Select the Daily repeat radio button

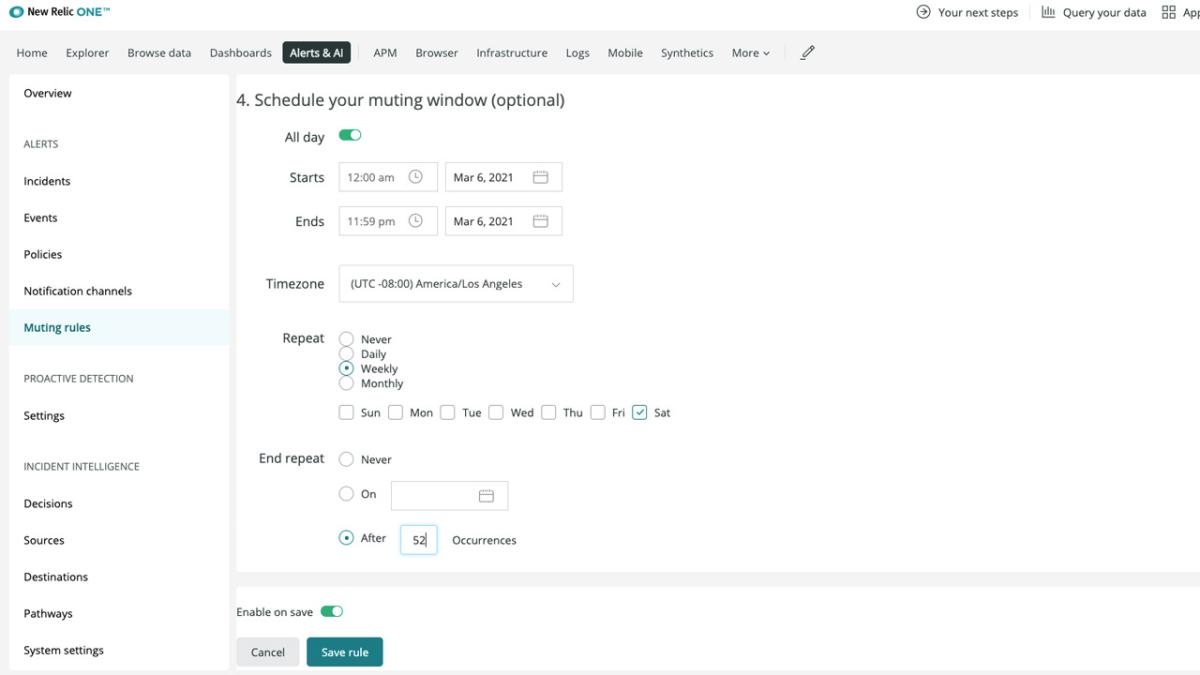[x=344, y=353]
